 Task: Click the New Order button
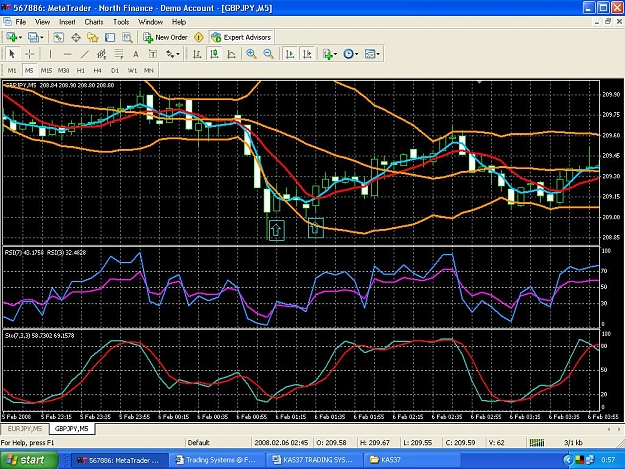165,37
